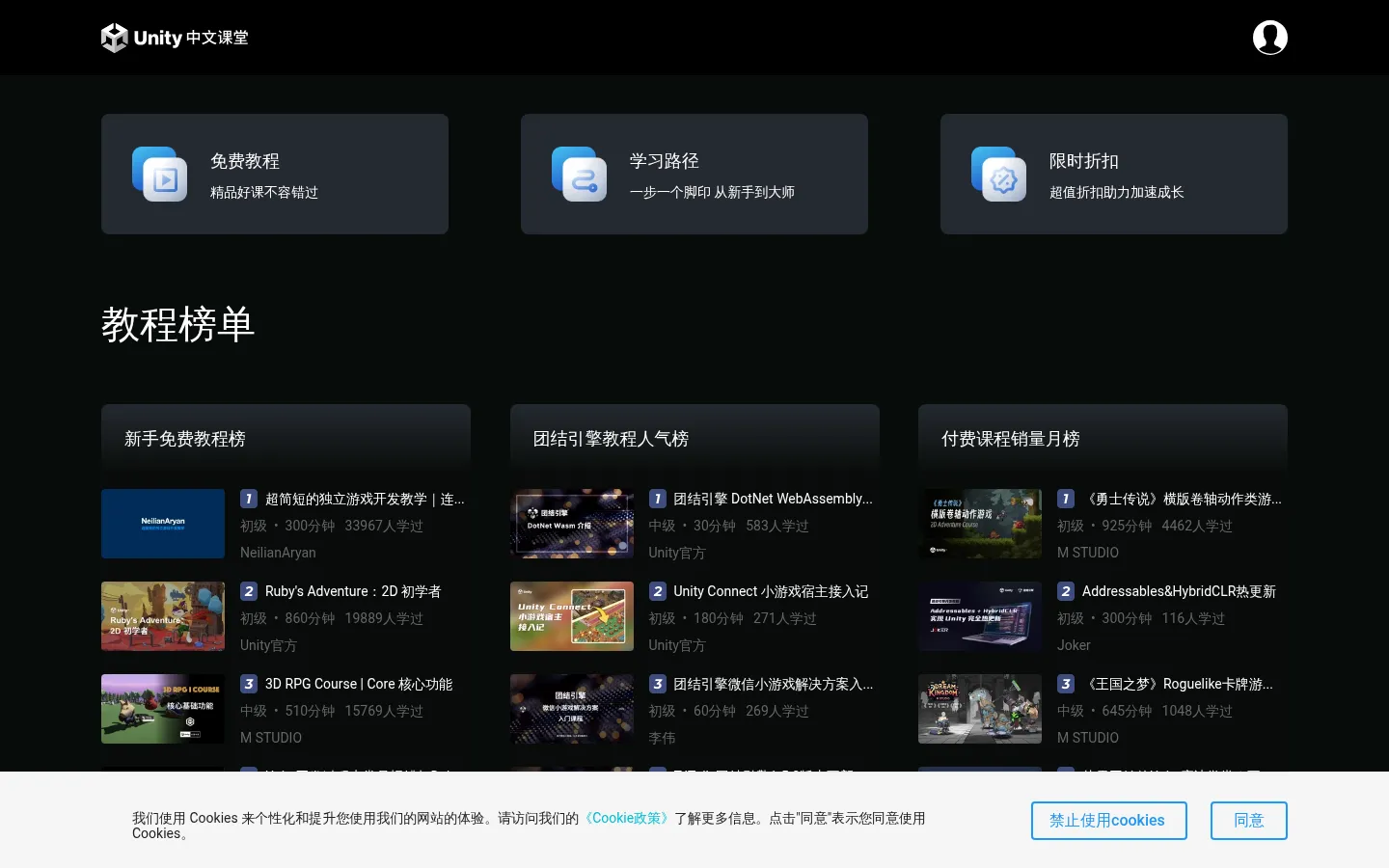
Task: Open Unity Connect 小游戏宿主接入记 title
Action: pos(771,591)
